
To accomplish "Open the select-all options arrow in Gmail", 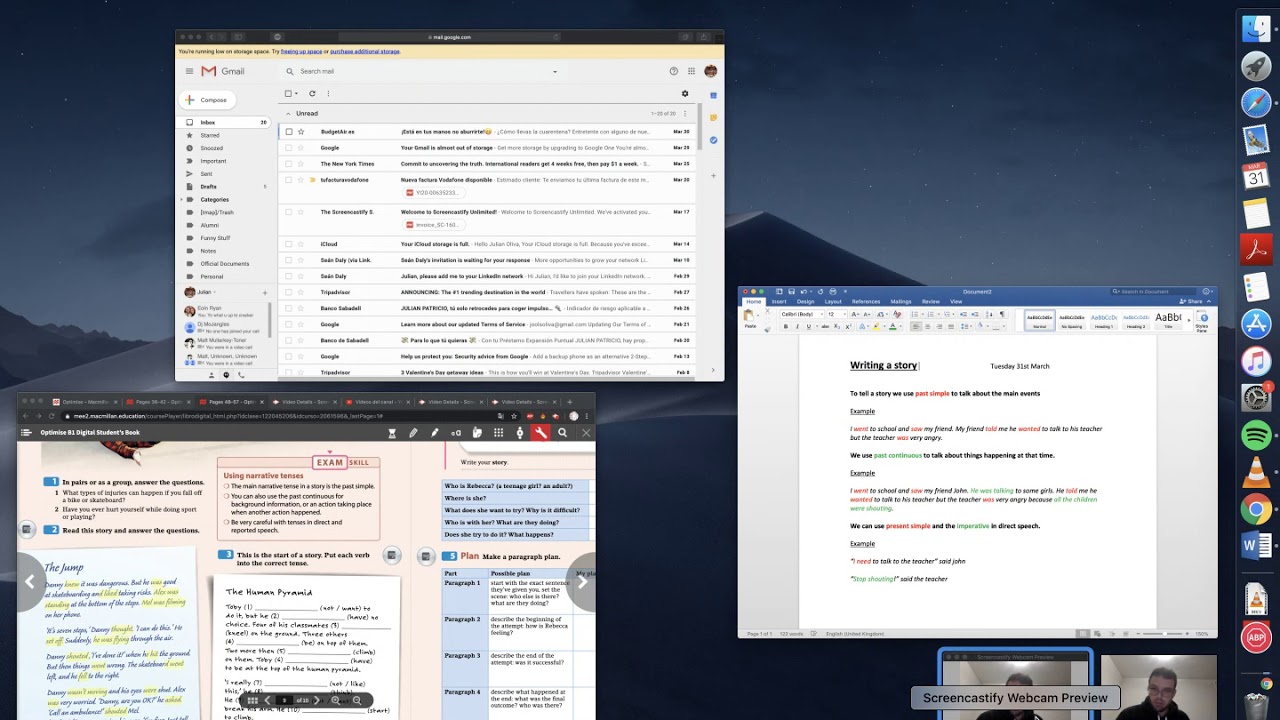I will coord(297,94).
